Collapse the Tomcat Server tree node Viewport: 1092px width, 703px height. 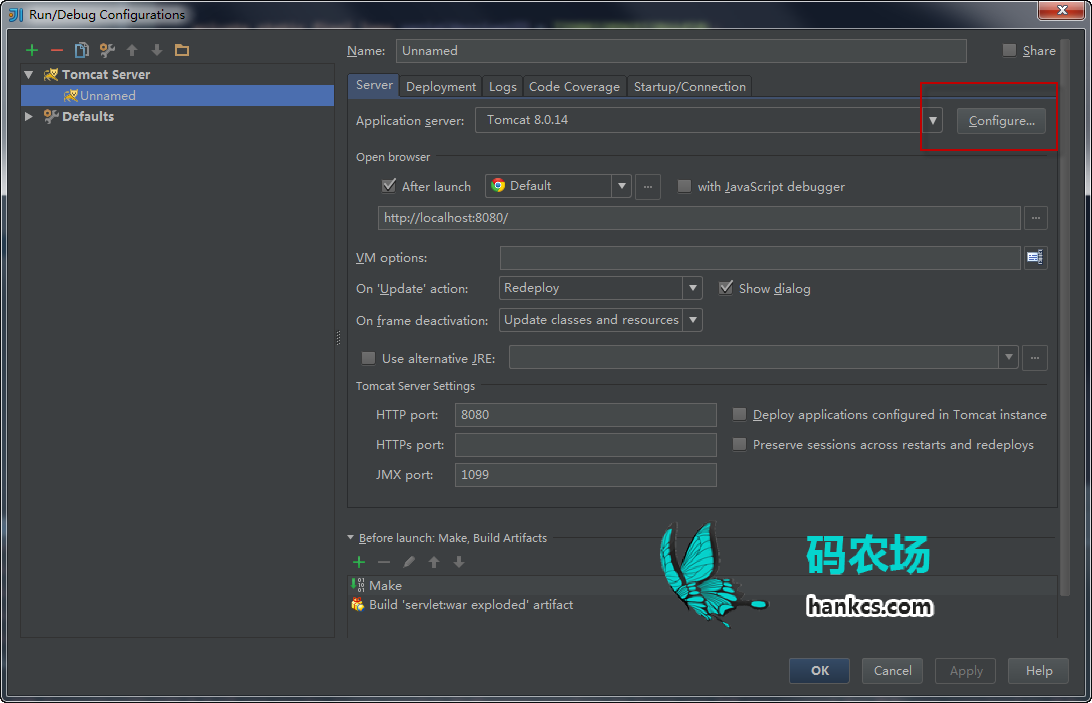pyautogui.click(x=29, y=75)
